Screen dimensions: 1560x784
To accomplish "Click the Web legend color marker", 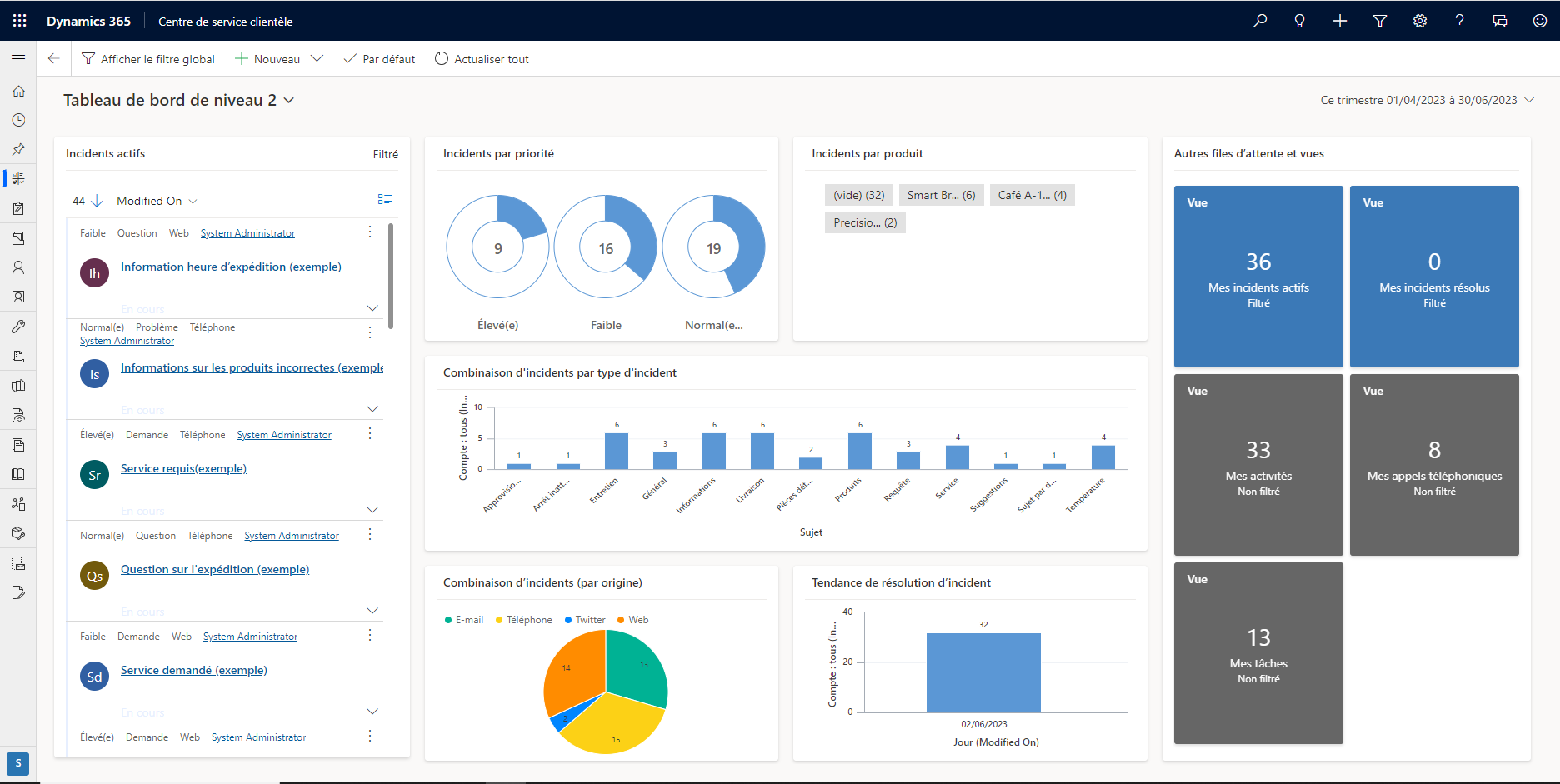I will [621, 620].
